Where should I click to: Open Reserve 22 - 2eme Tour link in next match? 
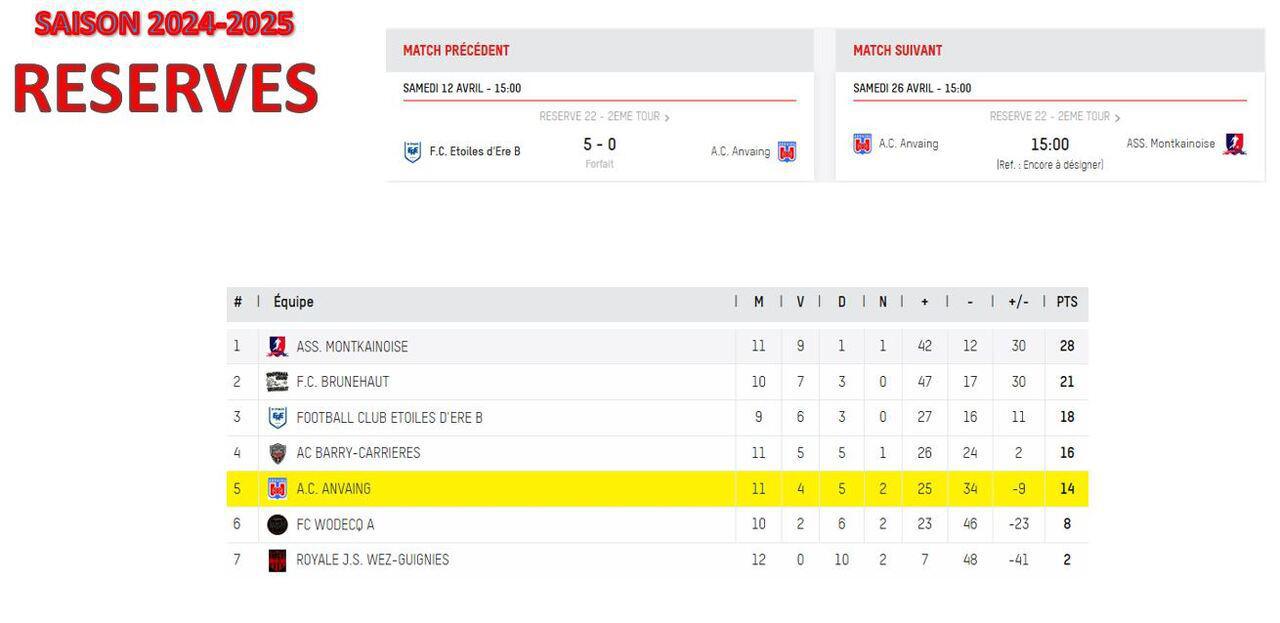click(1054, 116)
